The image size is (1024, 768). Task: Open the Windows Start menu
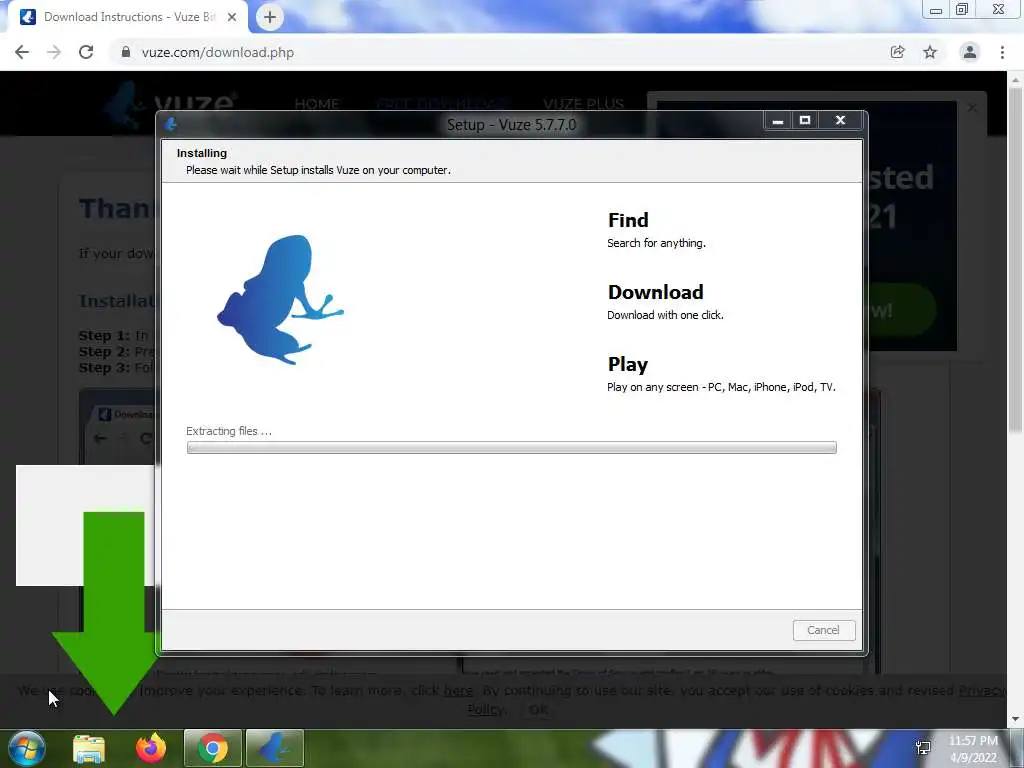tap(26, 748)
